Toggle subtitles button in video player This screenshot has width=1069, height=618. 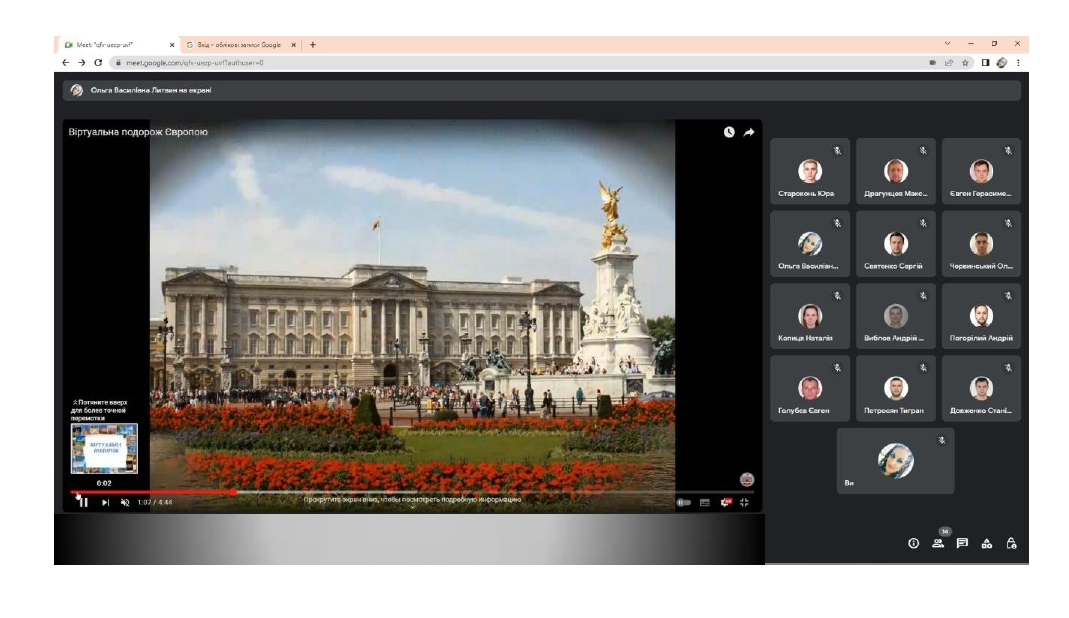click(705, 503)
